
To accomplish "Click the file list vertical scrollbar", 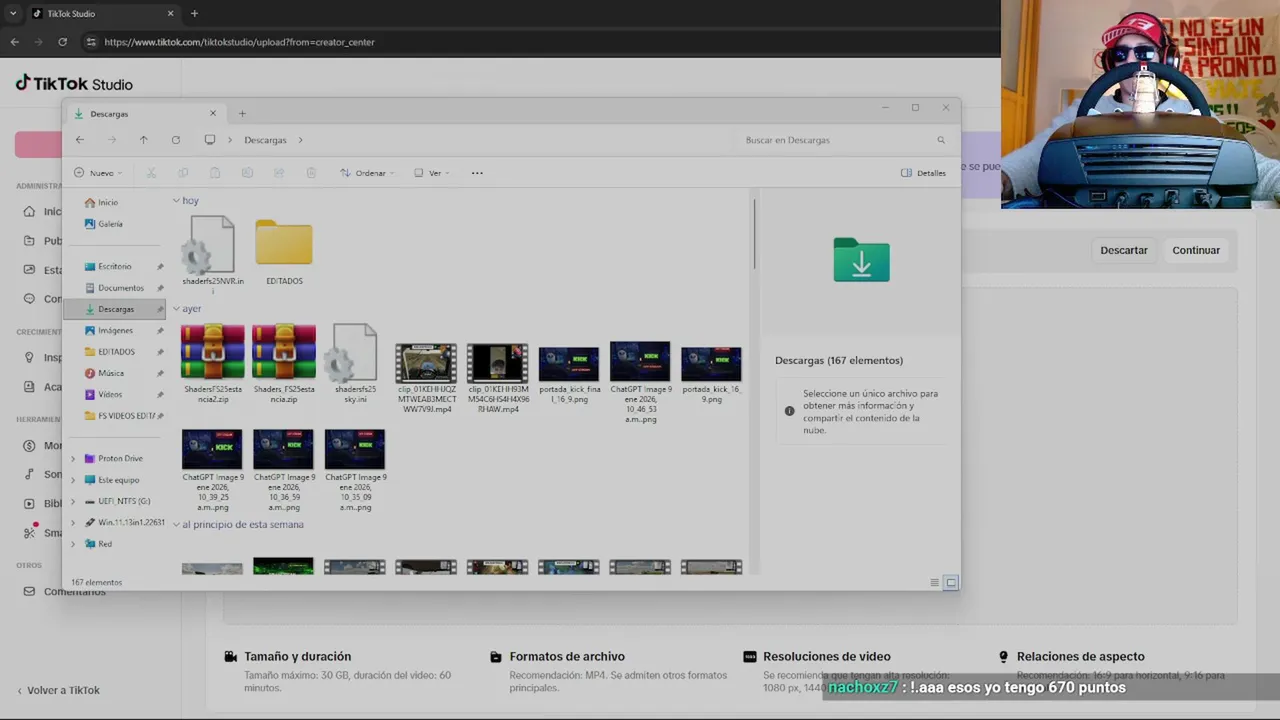I will tap(754, 234).
